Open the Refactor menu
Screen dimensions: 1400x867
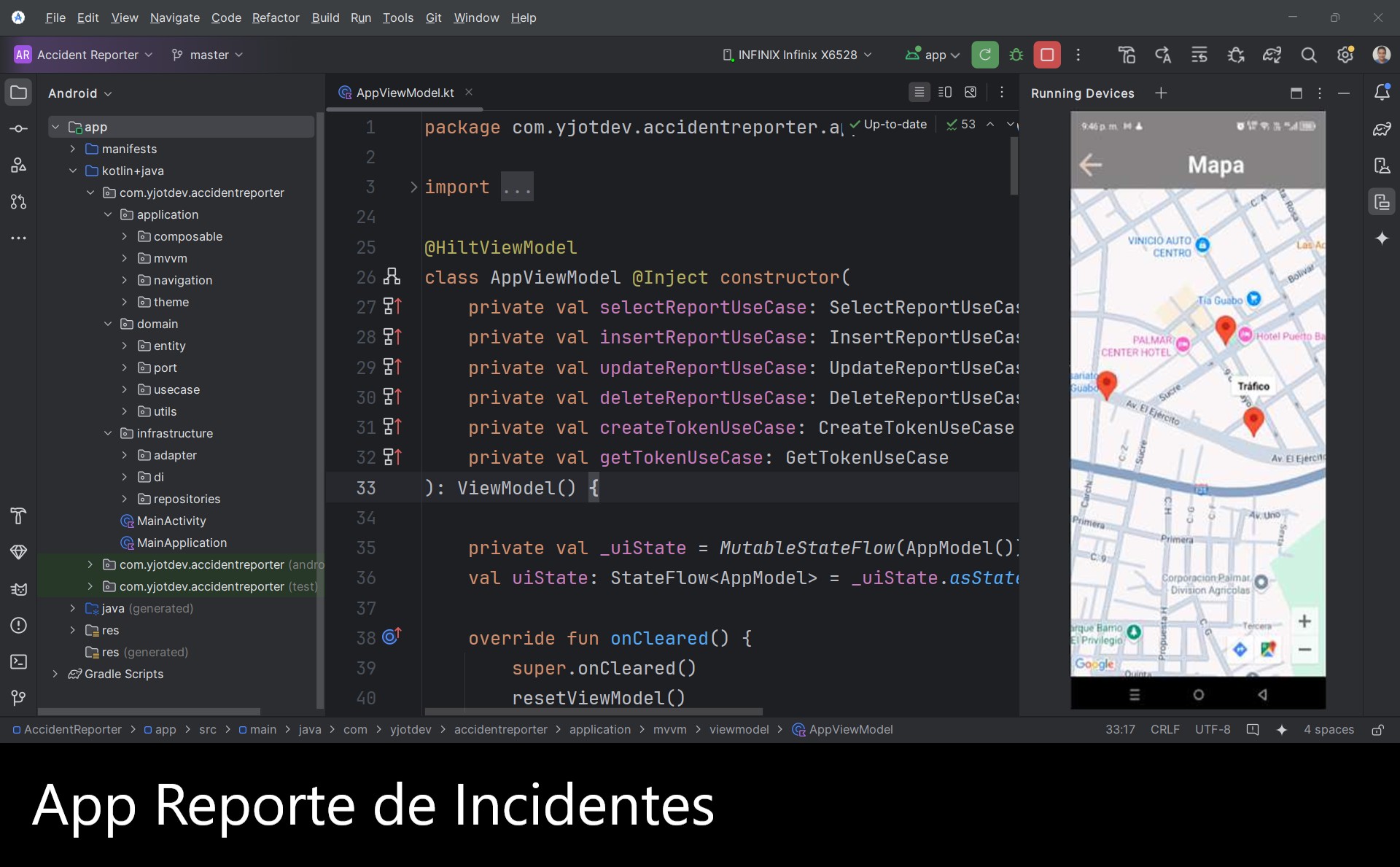(275, 18)
